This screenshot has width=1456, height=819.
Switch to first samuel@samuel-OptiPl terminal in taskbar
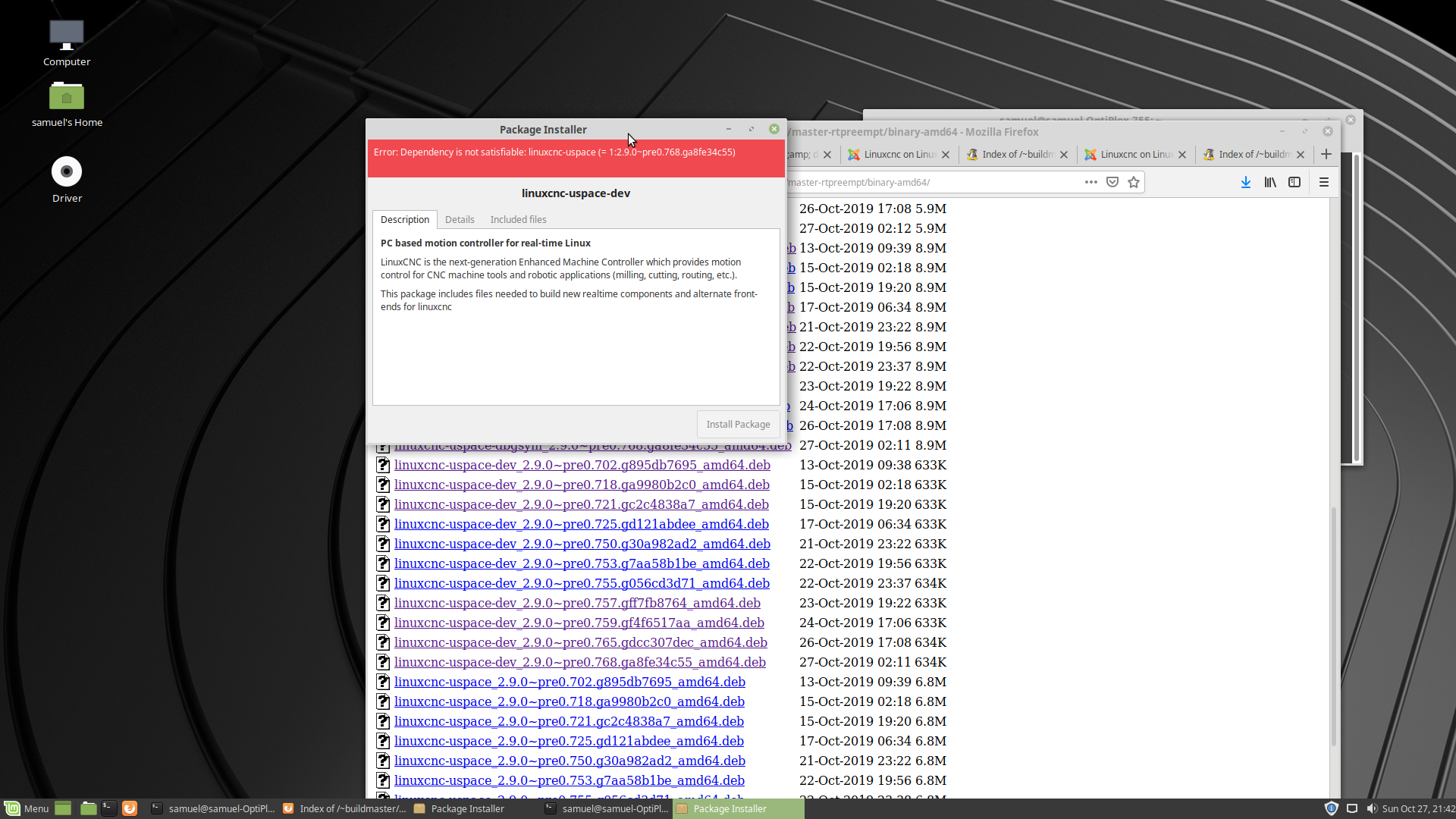point(214,808)
